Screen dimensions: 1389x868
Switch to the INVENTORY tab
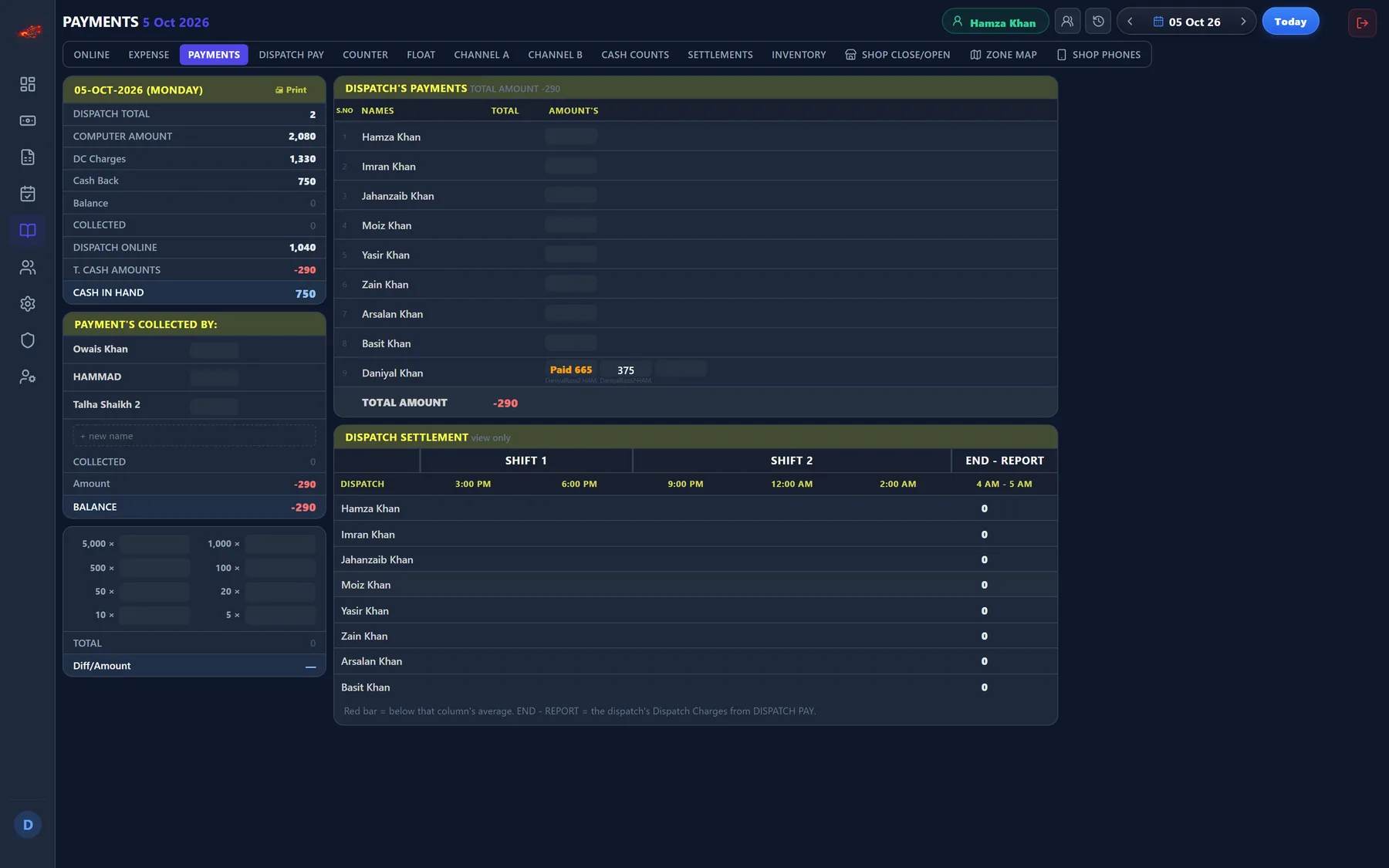tap(799, 55)
